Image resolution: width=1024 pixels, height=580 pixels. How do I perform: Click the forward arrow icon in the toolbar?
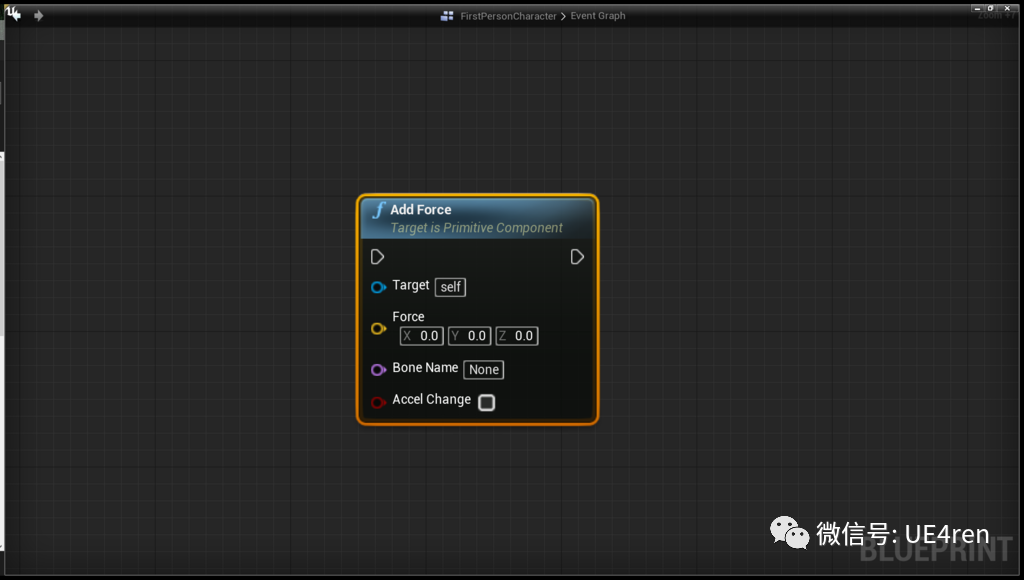[38, 15]
